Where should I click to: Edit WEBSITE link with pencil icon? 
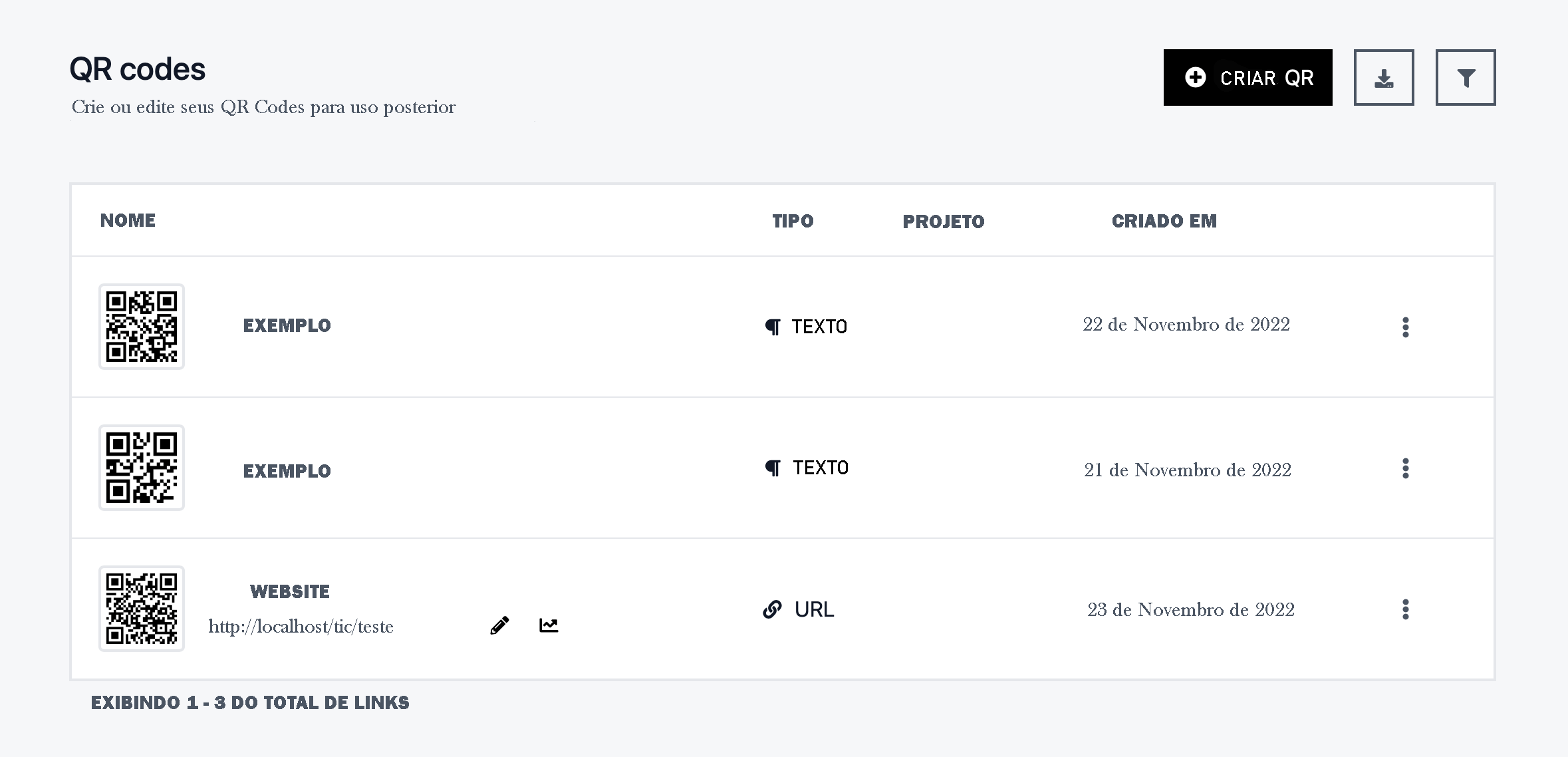(x=499, y=625)
